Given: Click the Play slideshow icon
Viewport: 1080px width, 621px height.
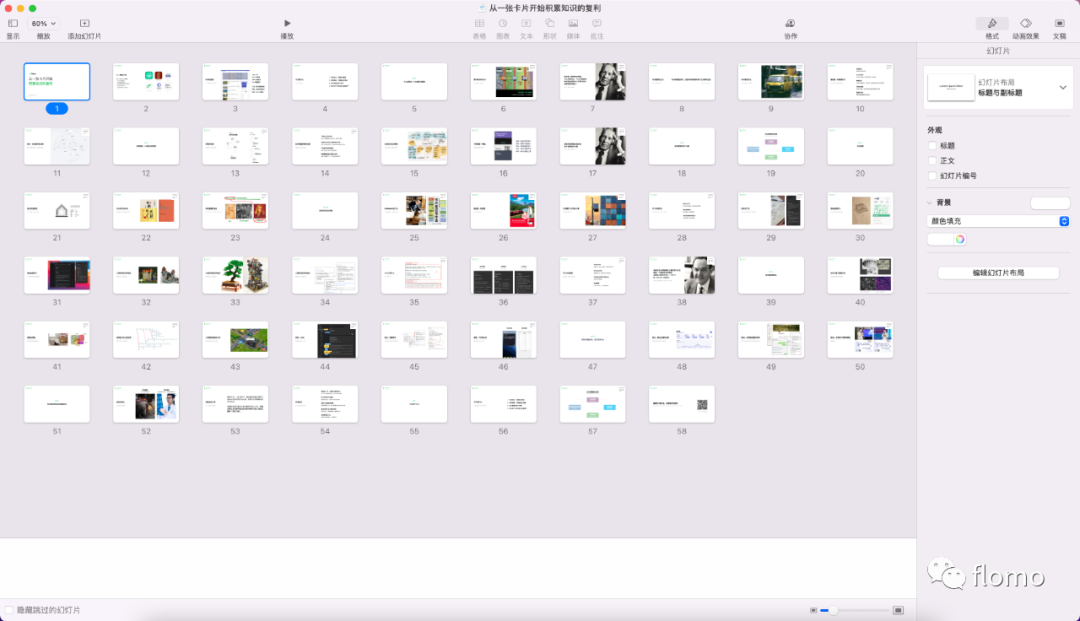Looking at the screenshot, I should 287,23.
